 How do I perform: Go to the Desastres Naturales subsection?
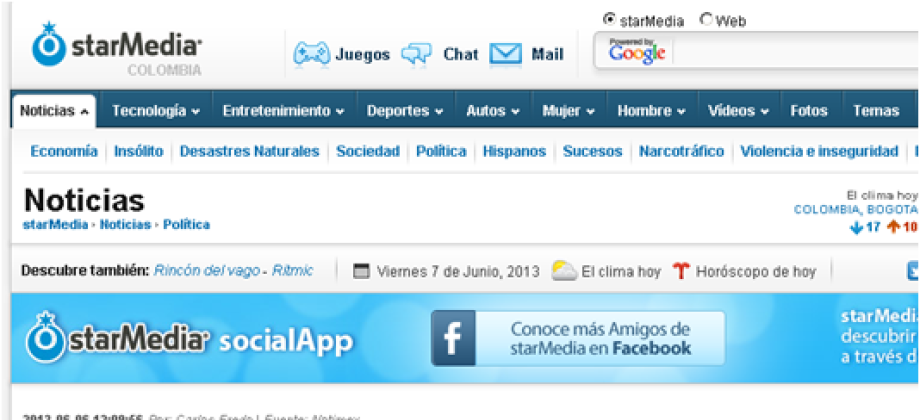coord(249,151)
